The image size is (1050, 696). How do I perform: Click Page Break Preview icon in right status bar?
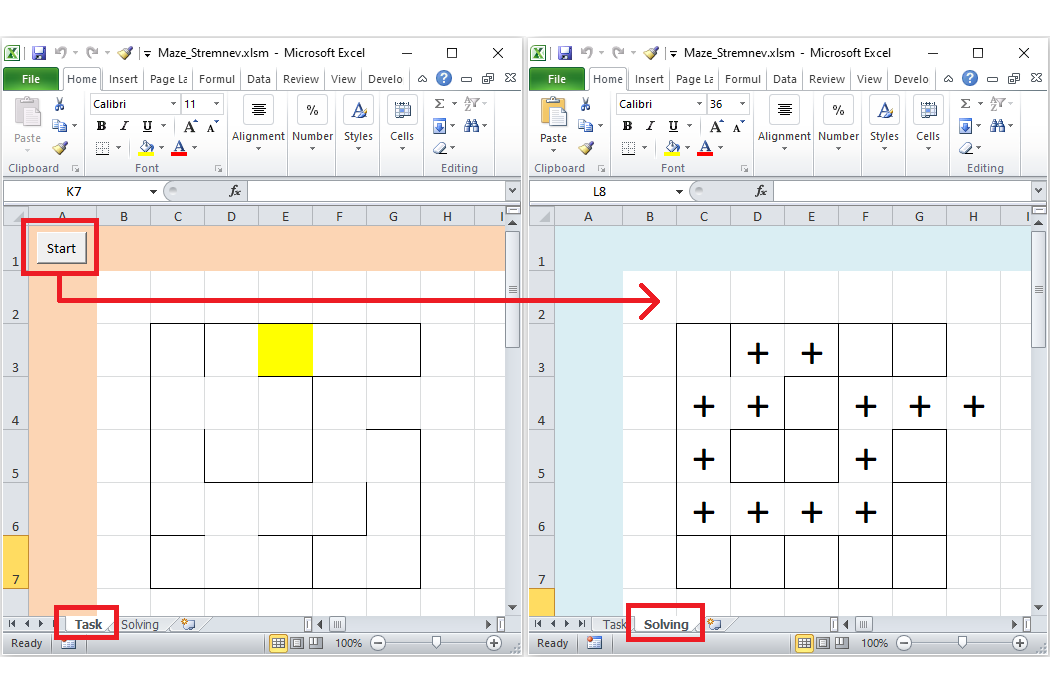[x=842, y=644]
